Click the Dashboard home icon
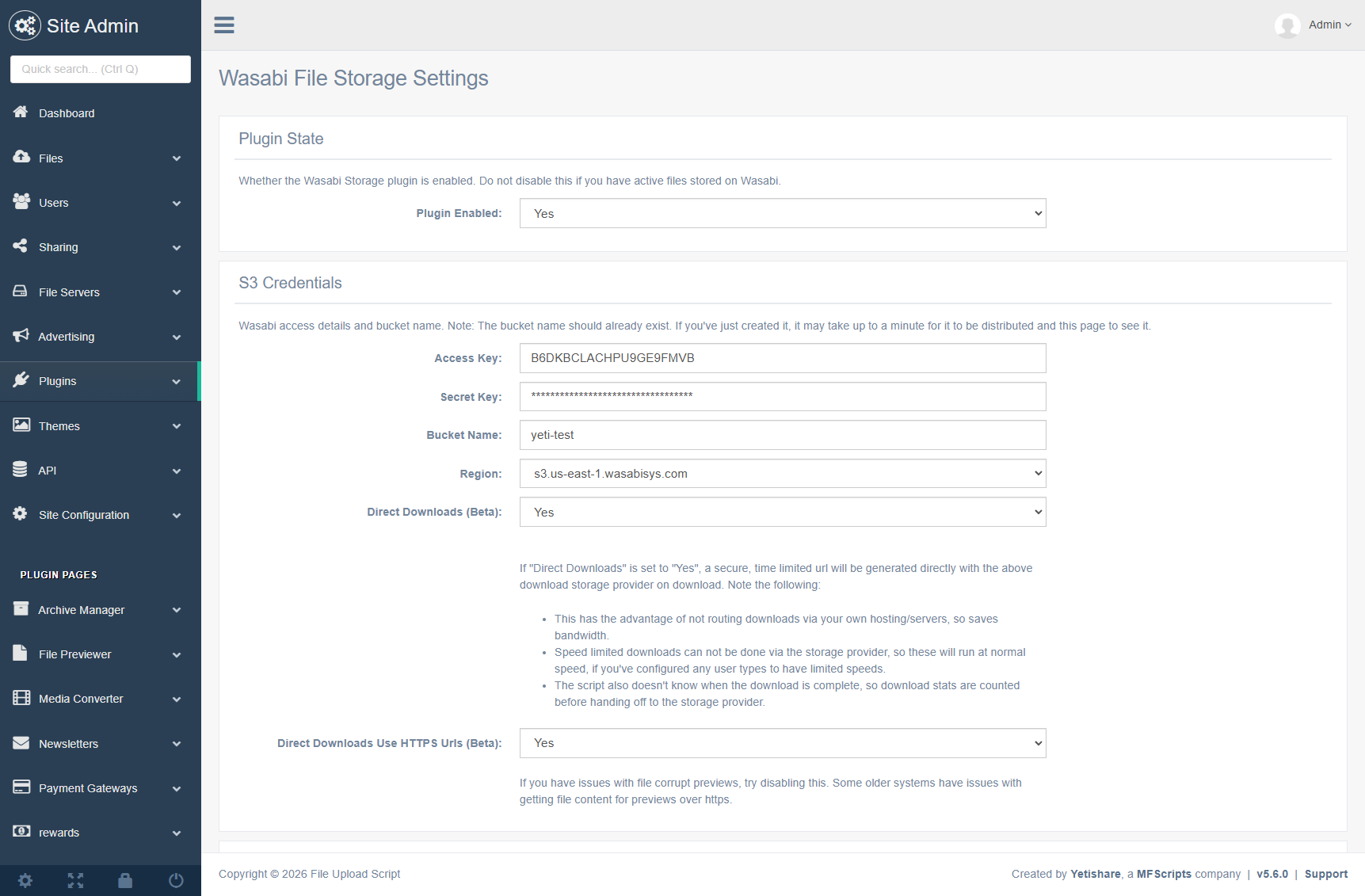 21,112
